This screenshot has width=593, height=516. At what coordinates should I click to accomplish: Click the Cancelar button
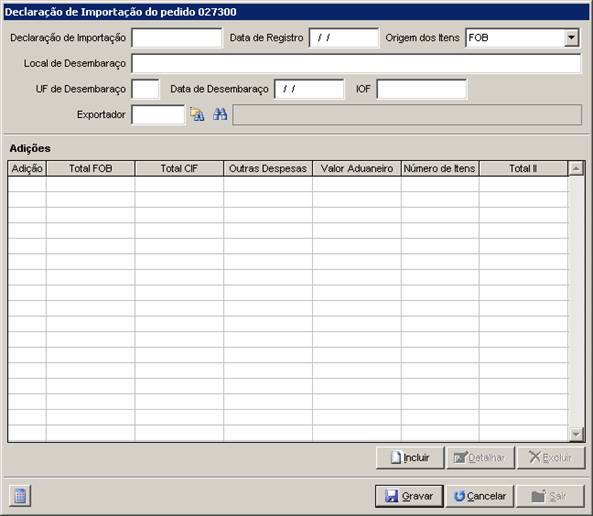(x=480, y=496)
